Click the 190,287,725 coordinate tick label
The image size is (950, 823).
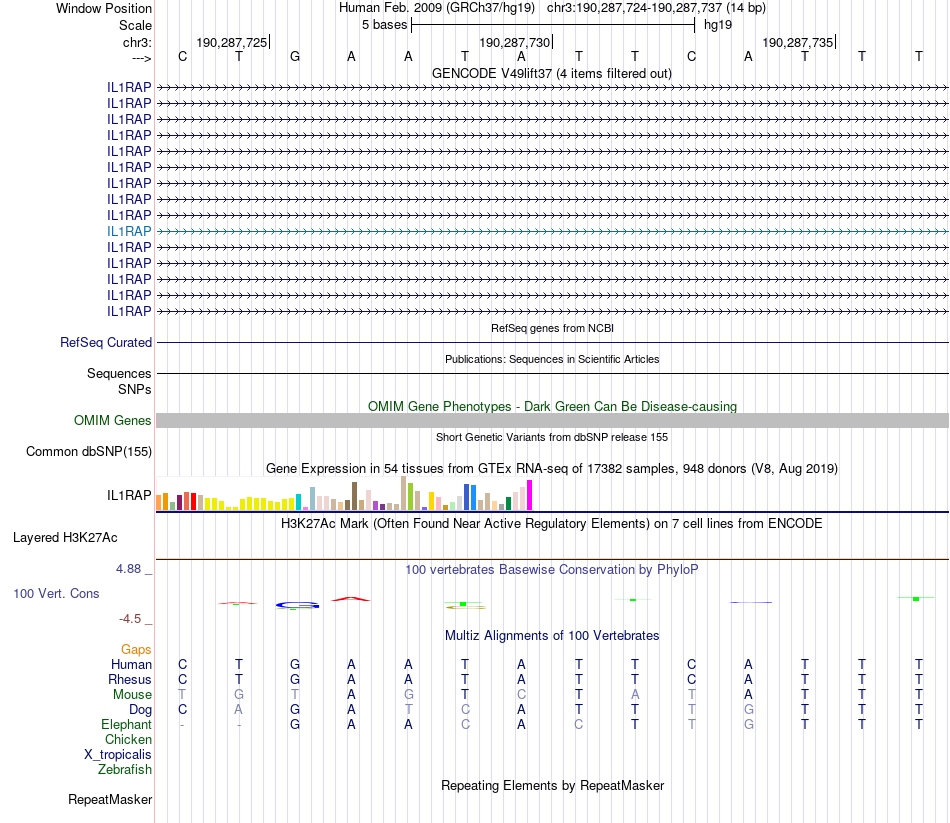click(x=231, y=42)
